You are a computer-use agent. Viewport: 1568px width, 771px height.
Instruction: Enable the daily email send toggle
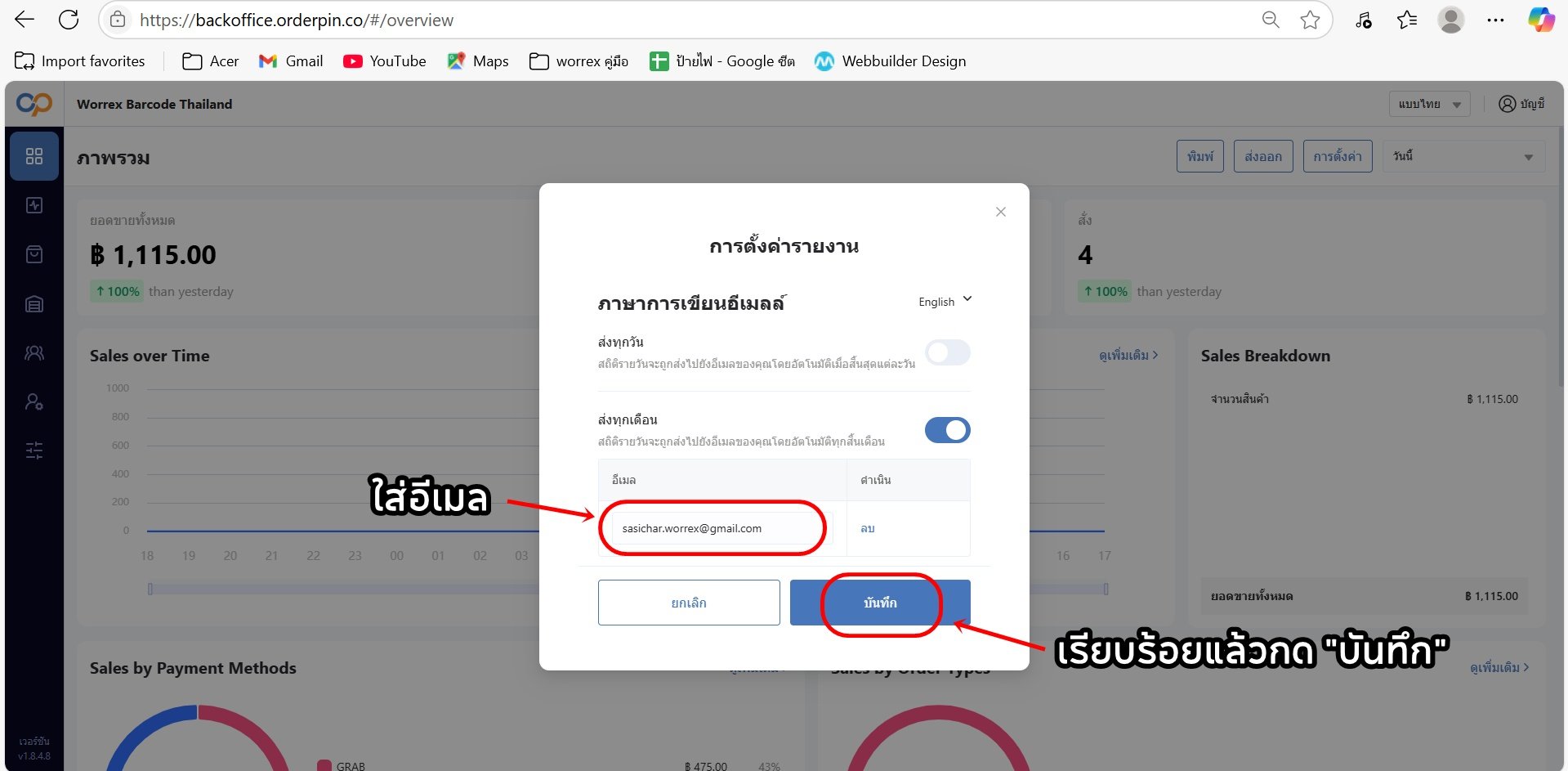pyautogui.click(x=948, y=352)
